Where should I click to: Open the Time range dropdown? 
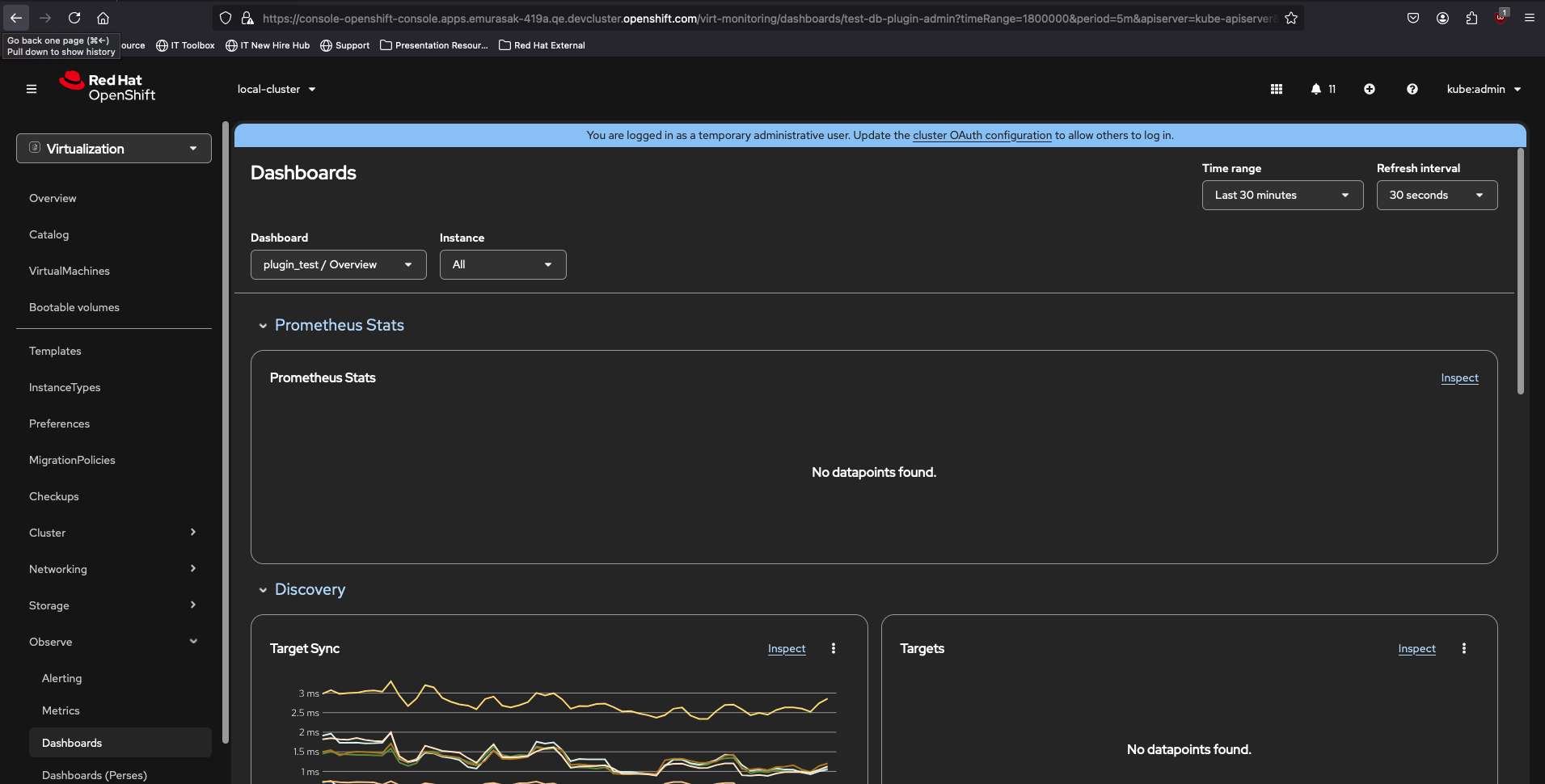coord(1281,195)
